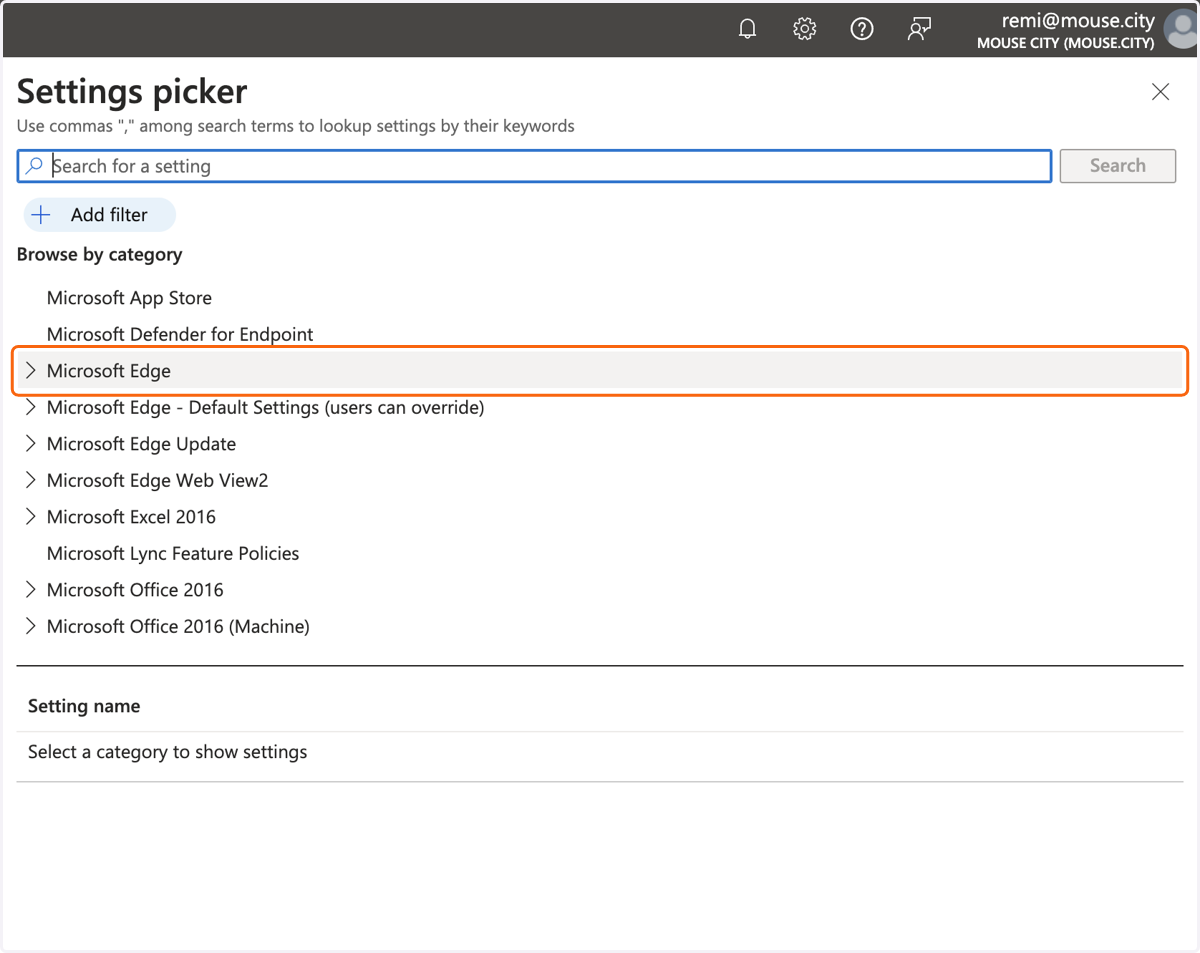The image size is (1200, 953).
Task: Select the Microsoft Edge Web View2 label
Action: [157, 480]
